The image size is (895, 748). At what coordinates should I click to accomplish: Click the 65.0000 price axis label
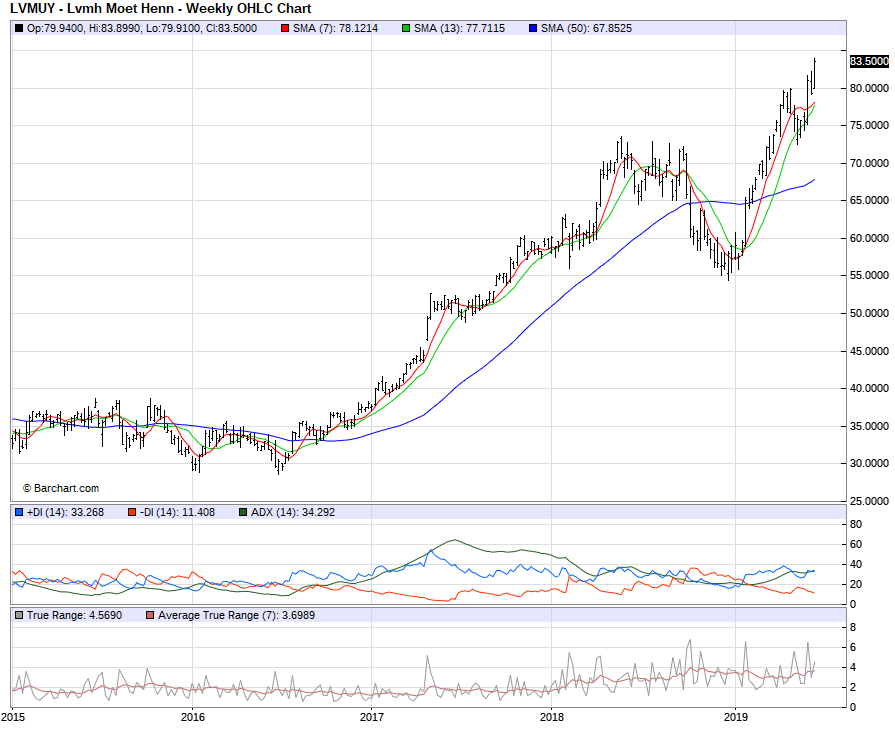click(869, 200)
